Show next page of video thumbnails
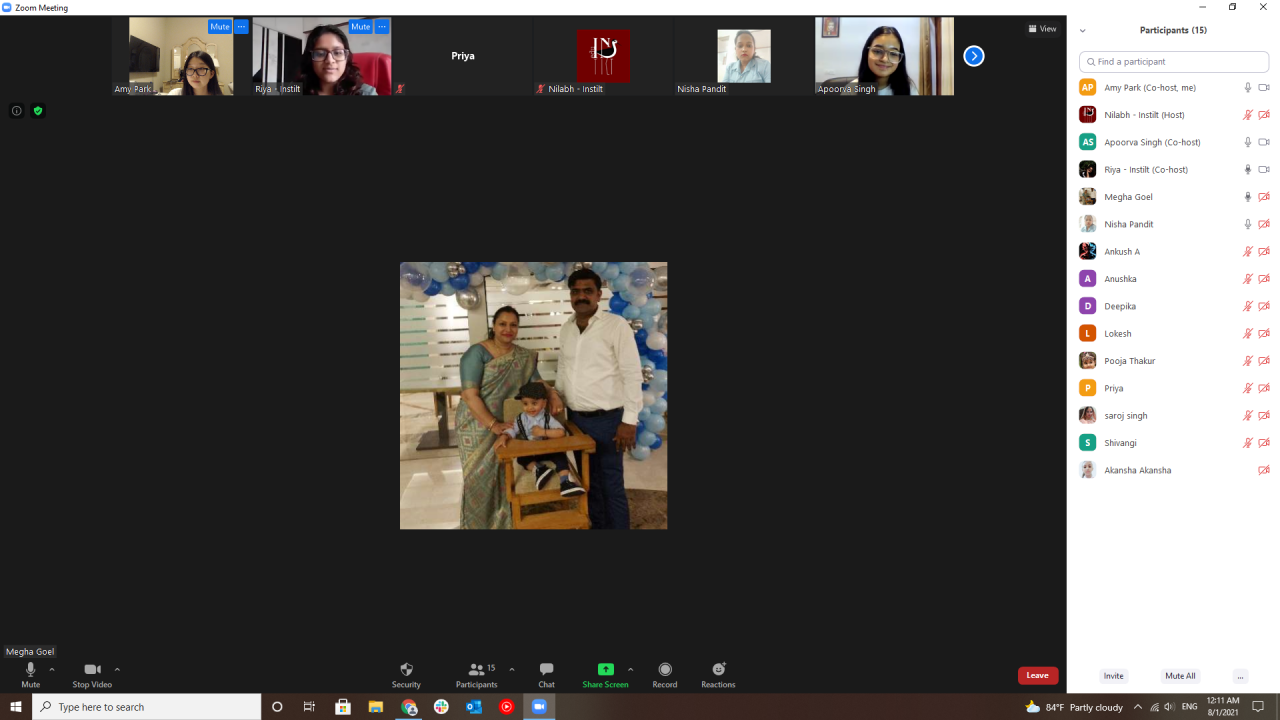This screenshot has width=1280, height=720. point(974,56)
